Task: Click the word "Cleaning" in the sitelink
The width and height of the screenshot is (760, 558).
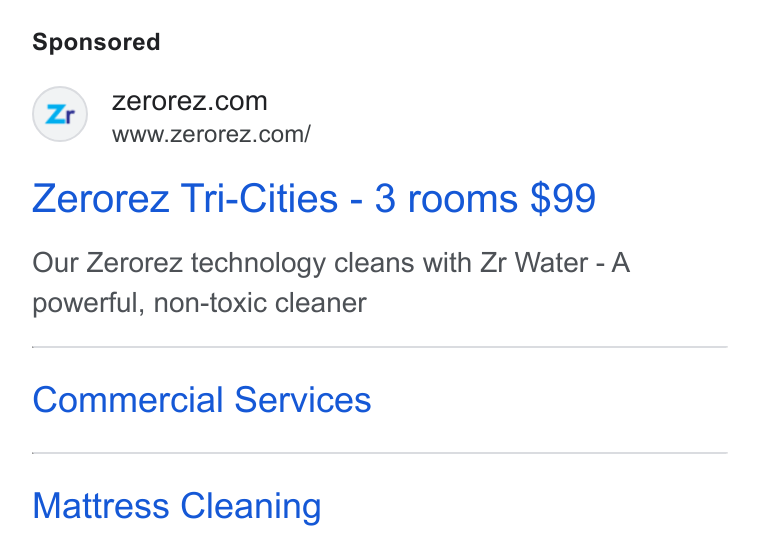Action: 251,507
